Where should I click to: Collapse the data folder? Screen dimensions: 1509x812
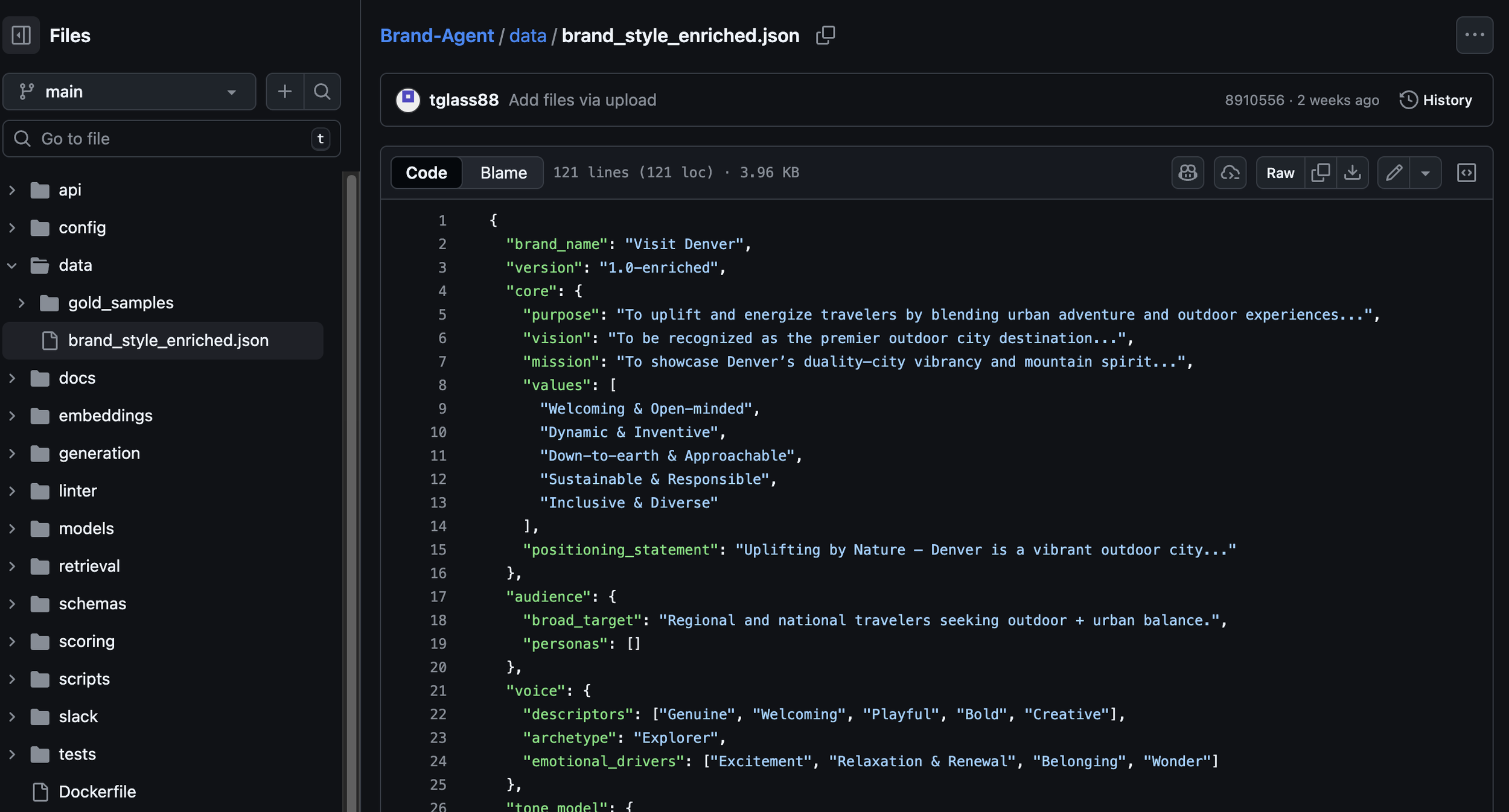point(12,265)
